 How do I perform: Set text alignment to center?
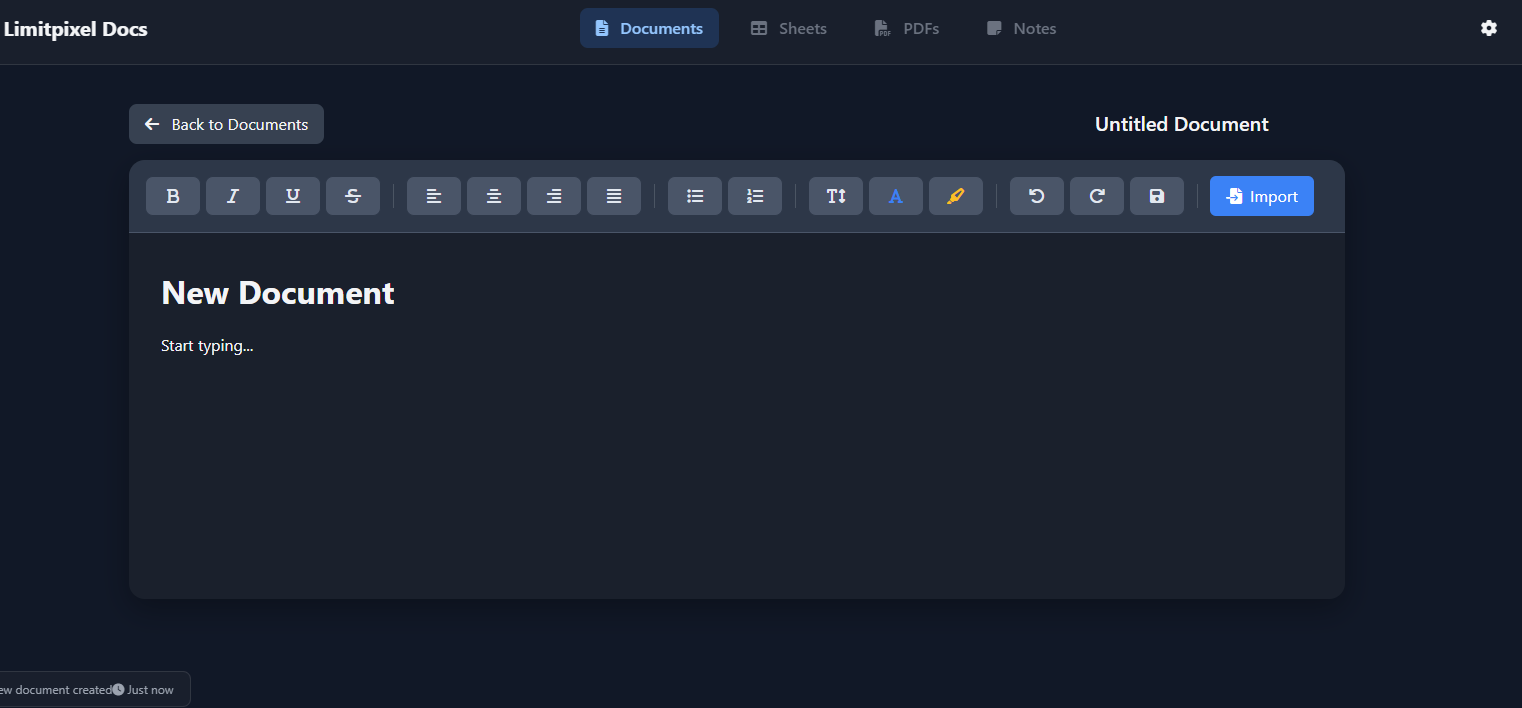click(493, 196)
